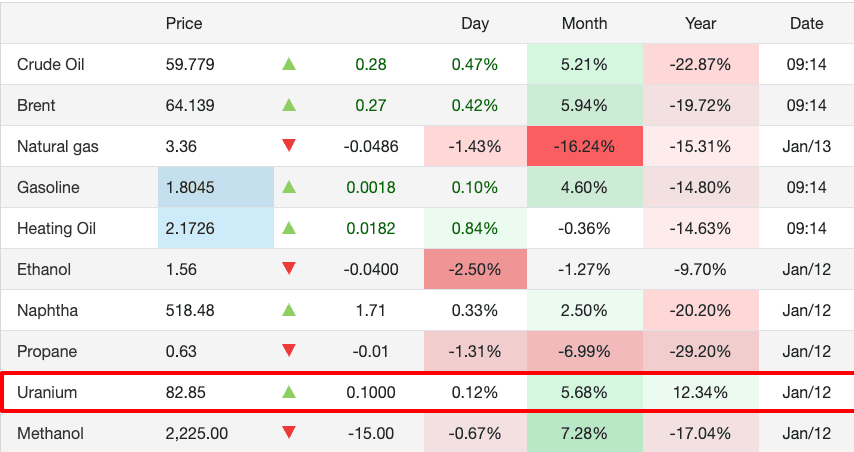Click Crude Oil change value 0.28
Screen dimensions: 854x452
(371, 64)
